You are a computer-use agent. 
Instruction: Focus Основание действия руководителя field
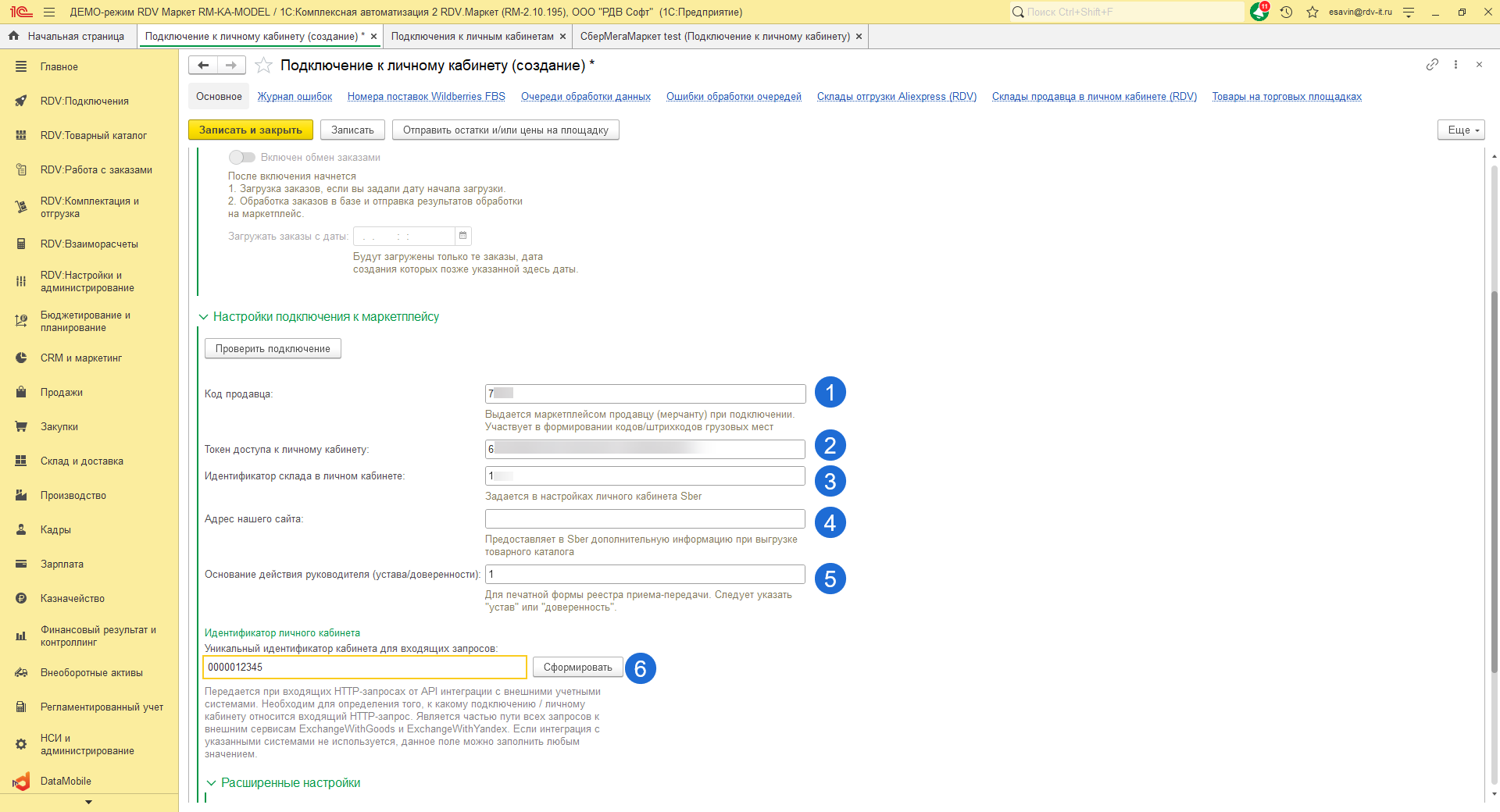pos(645,575)
